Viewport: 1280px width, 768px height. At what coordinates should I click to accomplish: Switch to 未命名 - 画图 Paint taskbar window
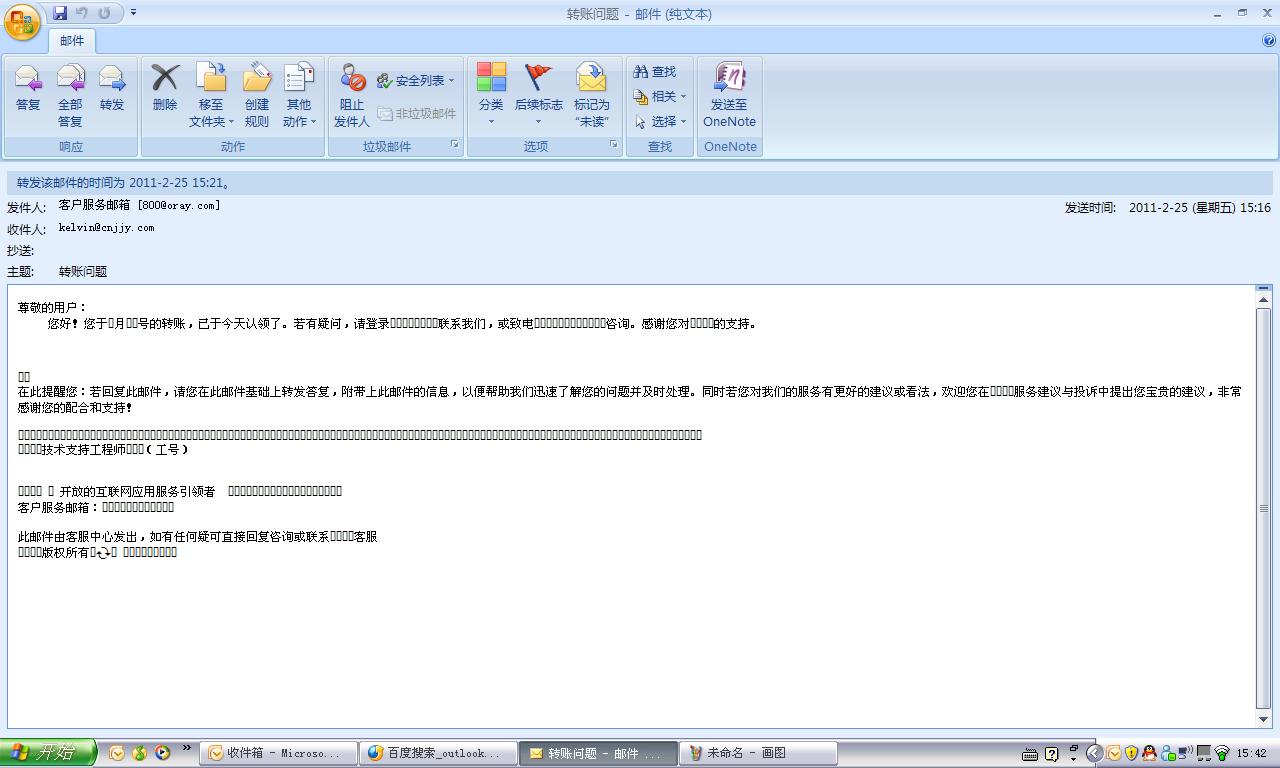click(x=759, y=753)
